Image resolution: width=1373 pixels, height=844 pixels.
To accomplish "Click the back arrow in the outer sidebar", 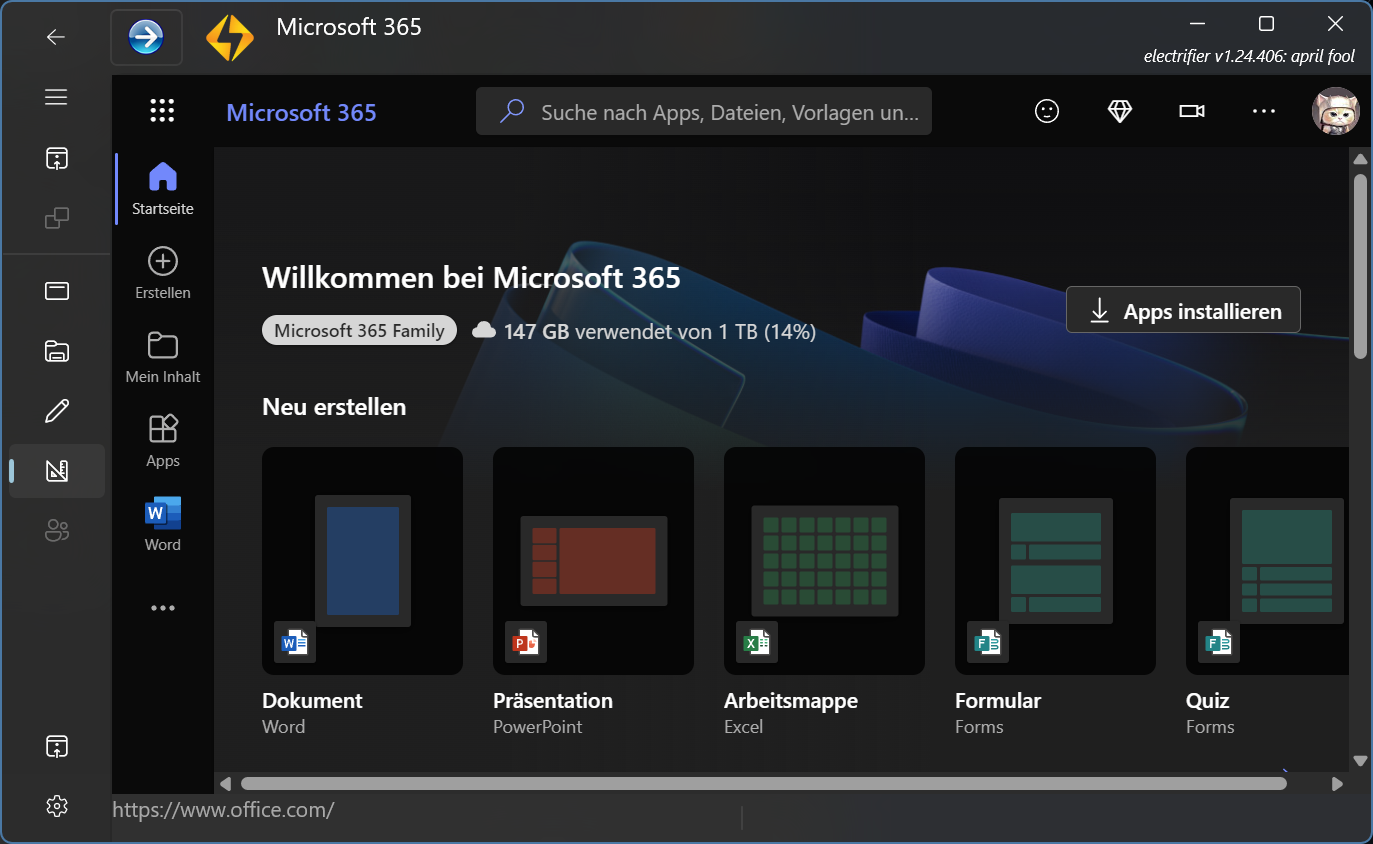I will coord(56,37).
